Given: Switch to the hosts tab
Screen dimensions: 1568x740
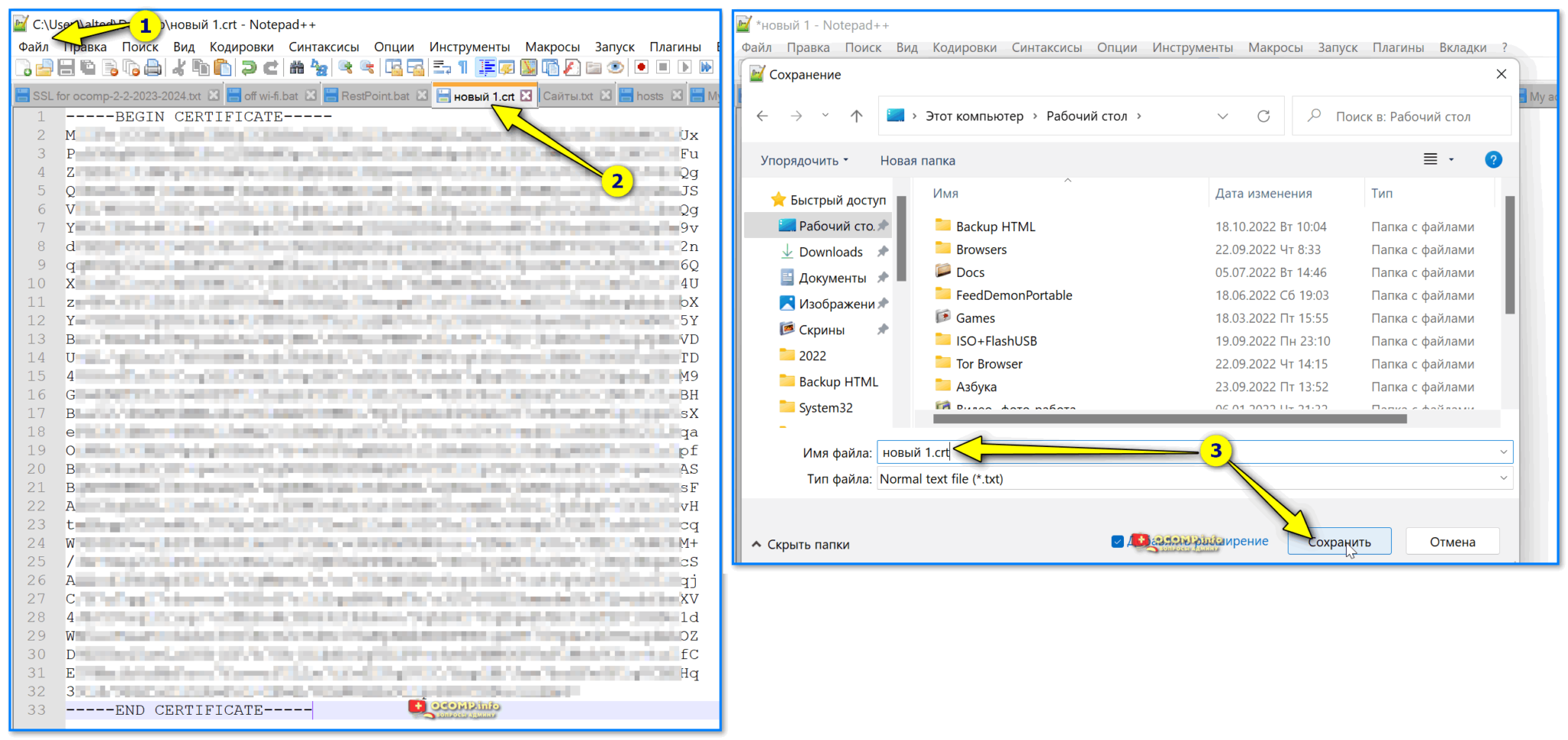Looking at the screenshot, I should pos(650,96).
